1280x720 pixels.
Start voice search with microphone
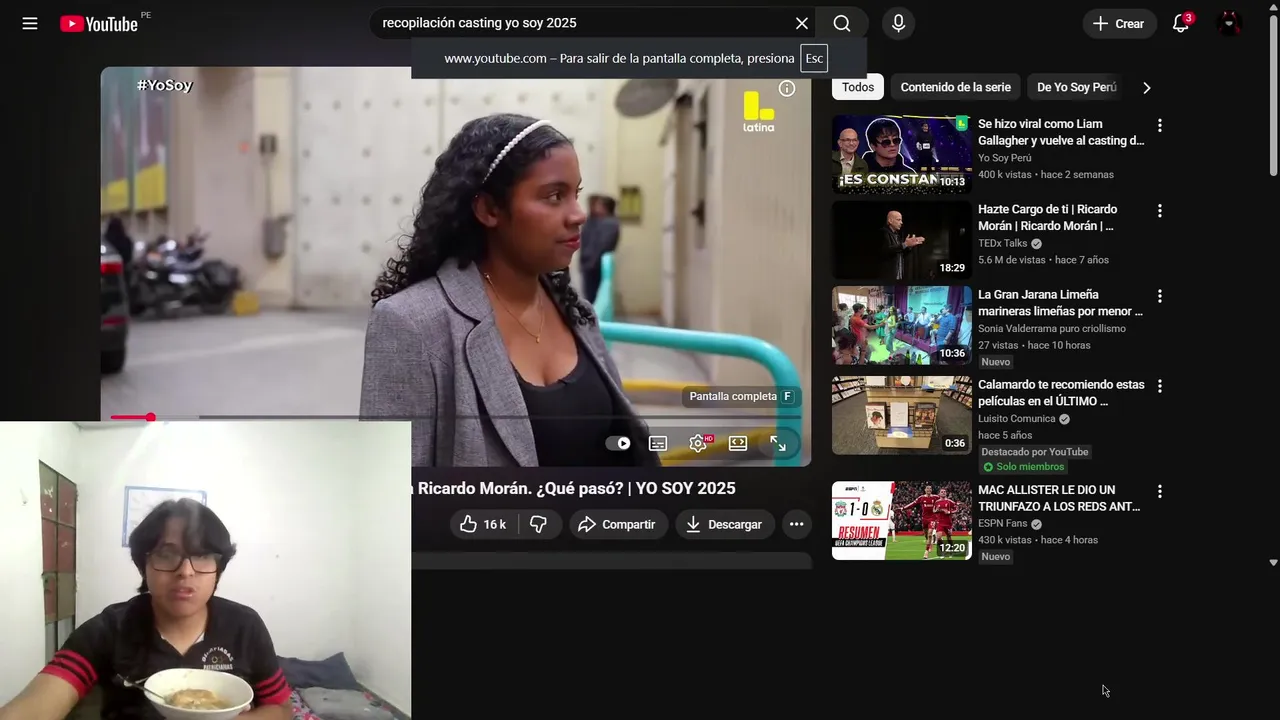(898, 23)
